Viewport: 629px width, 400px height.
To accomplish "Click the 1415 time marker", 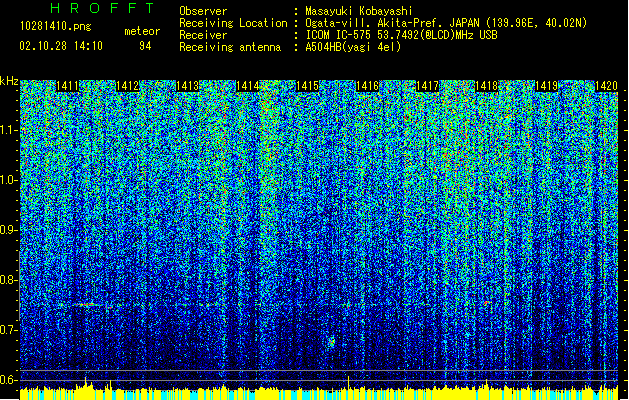I will [x=307, y=86].
